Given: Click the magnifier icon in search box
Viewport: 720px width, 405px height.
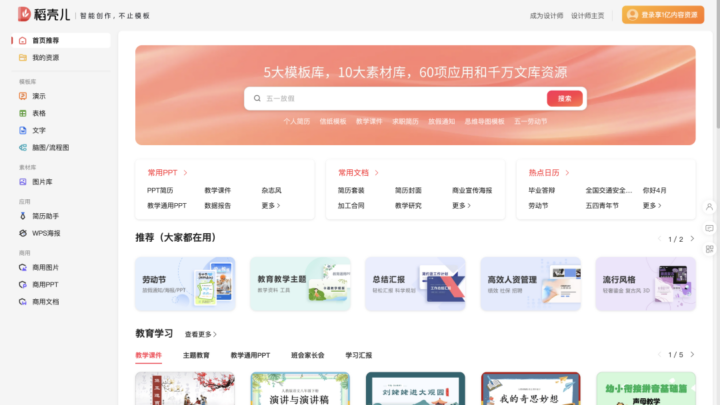Looking at the screenshot, I should click(257, 98).
